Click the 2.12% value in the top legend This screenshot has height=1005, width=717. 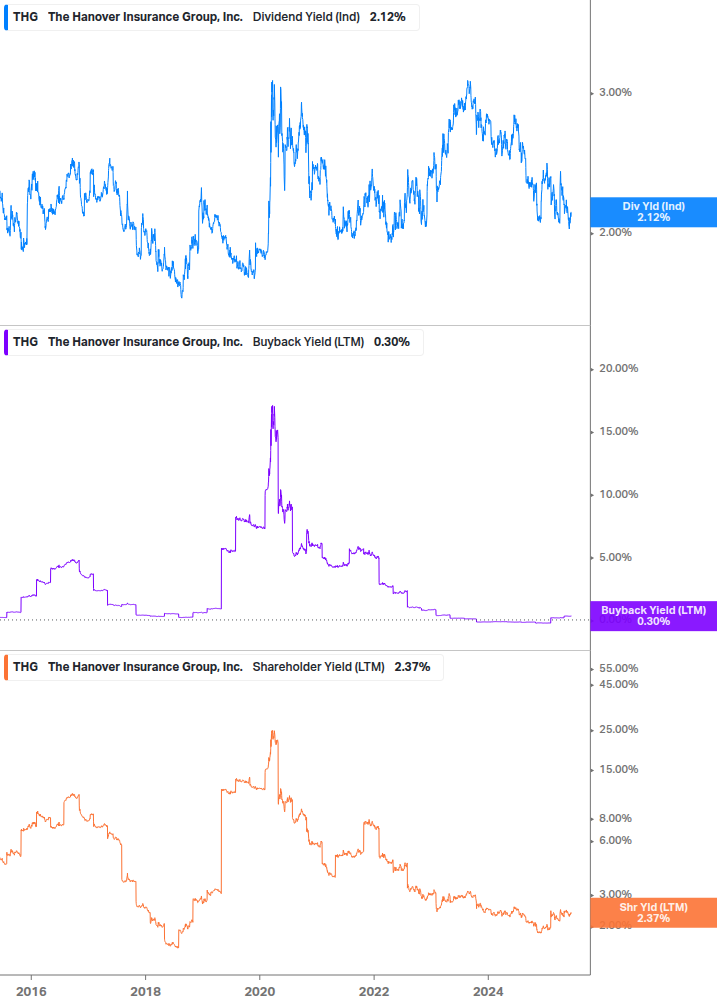point(388,17)
